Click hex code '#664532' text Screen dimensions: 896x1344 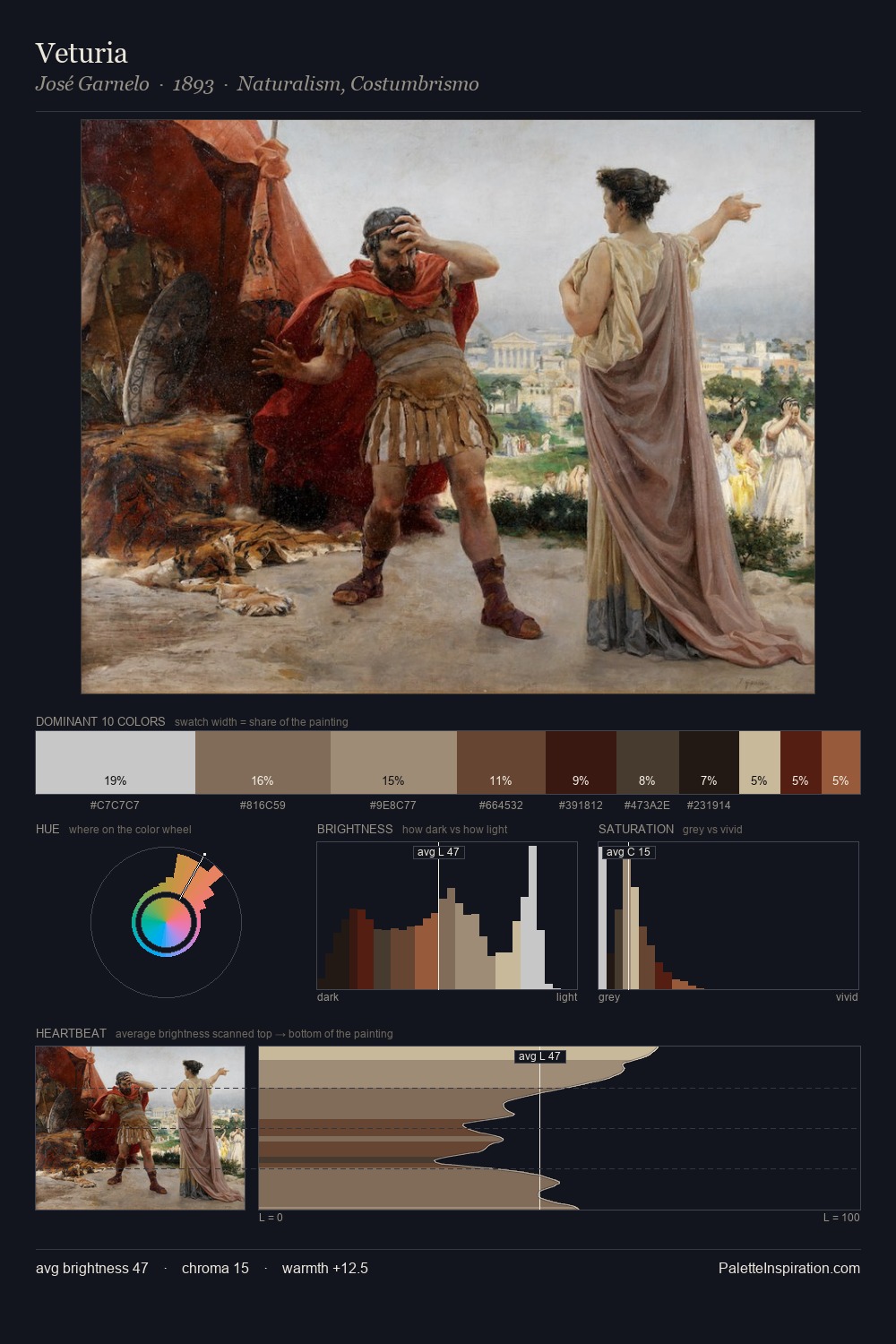click(x=501, y=806)
